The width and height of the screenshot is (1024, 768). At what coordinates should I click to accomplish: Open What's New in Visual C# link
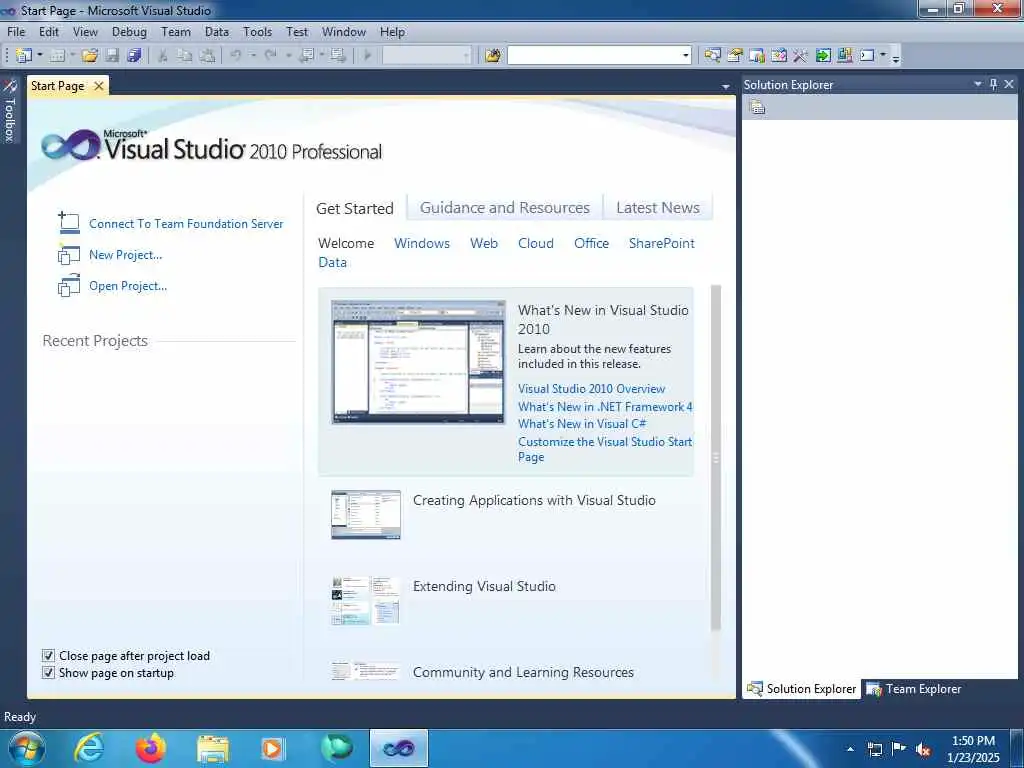(582, 424)
